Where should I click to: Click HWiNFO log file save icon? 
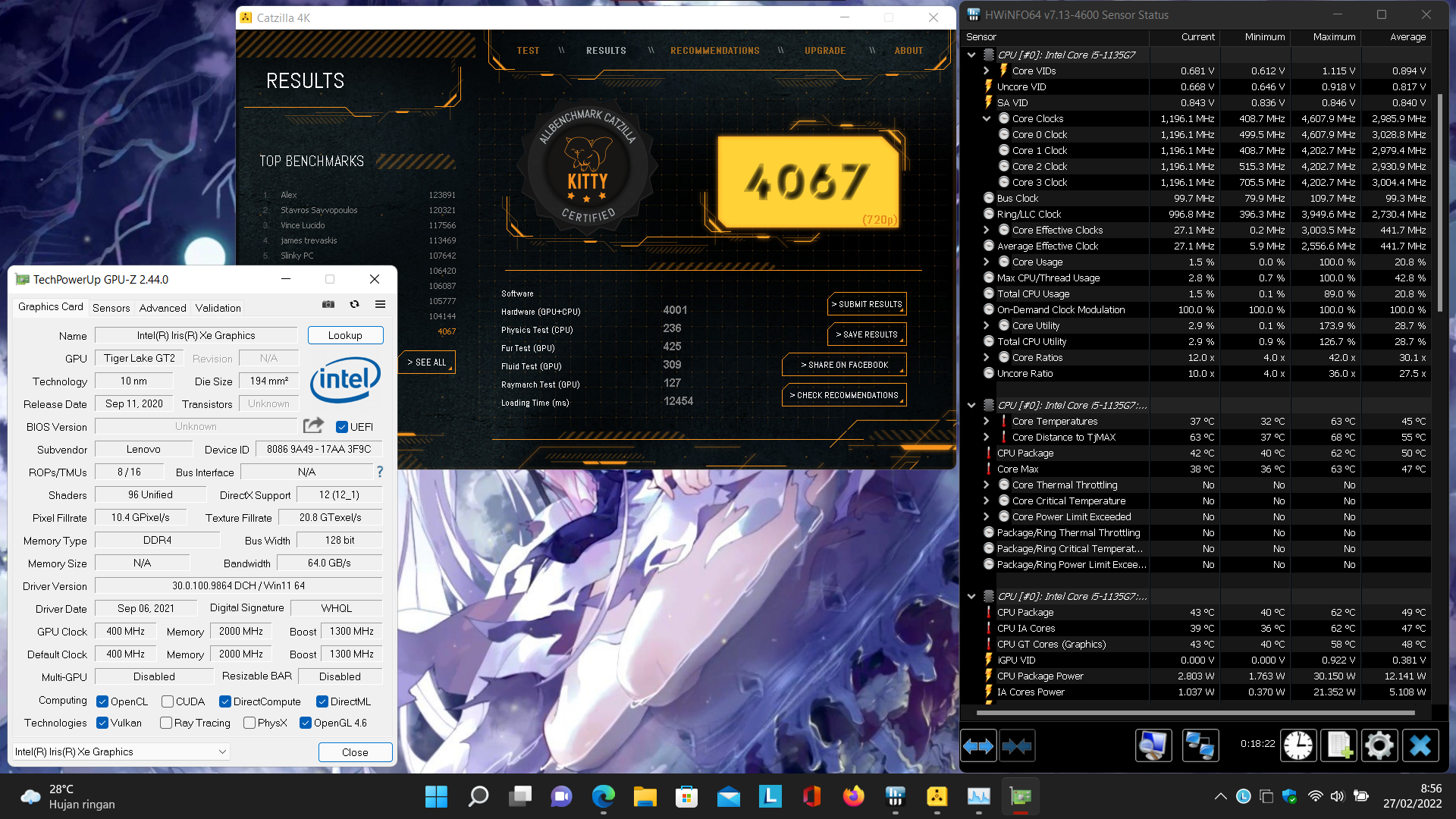(1338, 746)
